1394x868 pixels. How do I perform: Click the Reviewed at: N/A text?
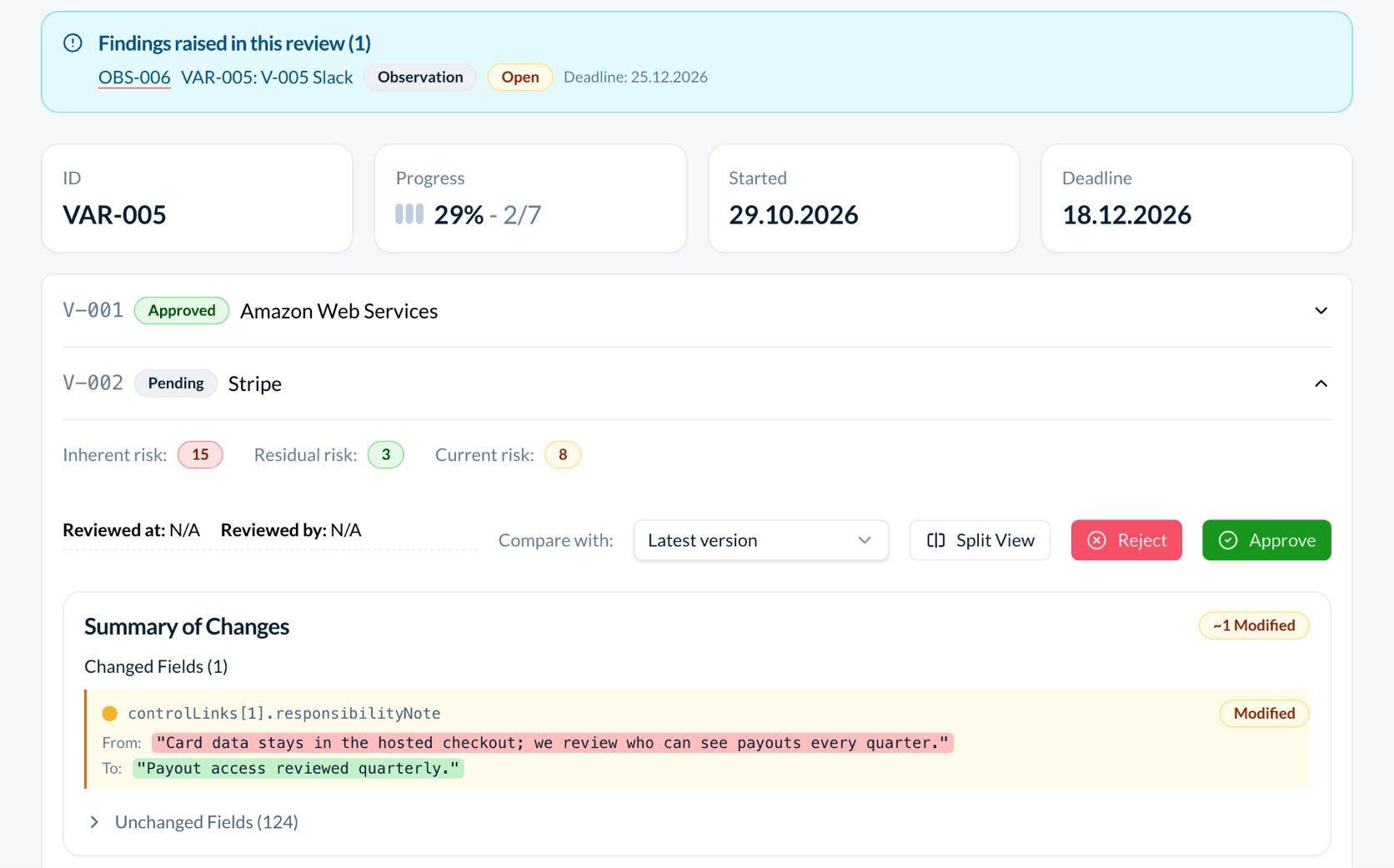point(131,530)
